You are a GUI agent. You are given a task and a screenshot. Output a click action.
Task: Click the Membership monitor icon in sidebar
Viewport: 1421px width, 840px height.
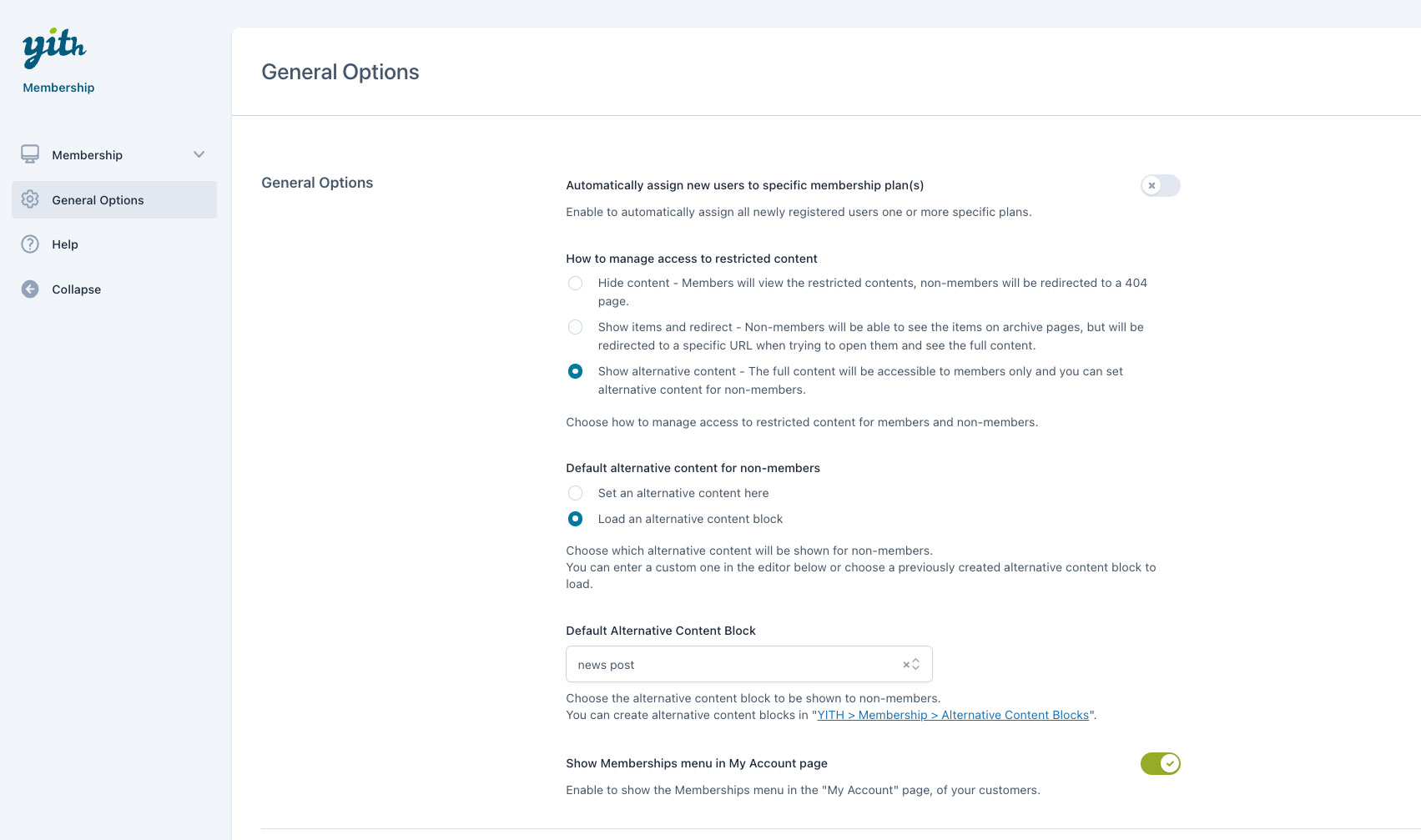30,154
